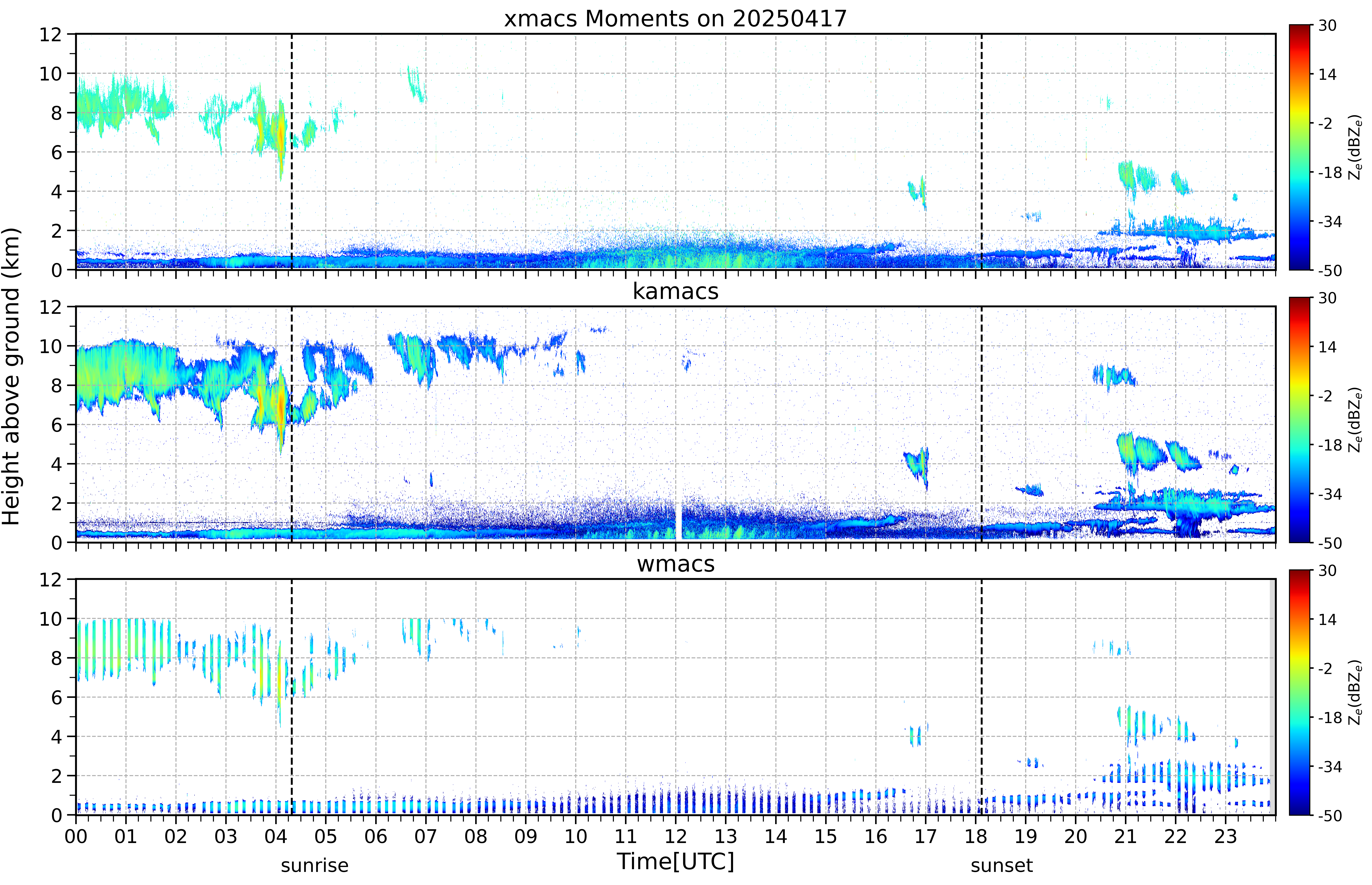Click the "12" height tick of the wmacs panel
This screenshot has height=885, width=1372.
51,579
